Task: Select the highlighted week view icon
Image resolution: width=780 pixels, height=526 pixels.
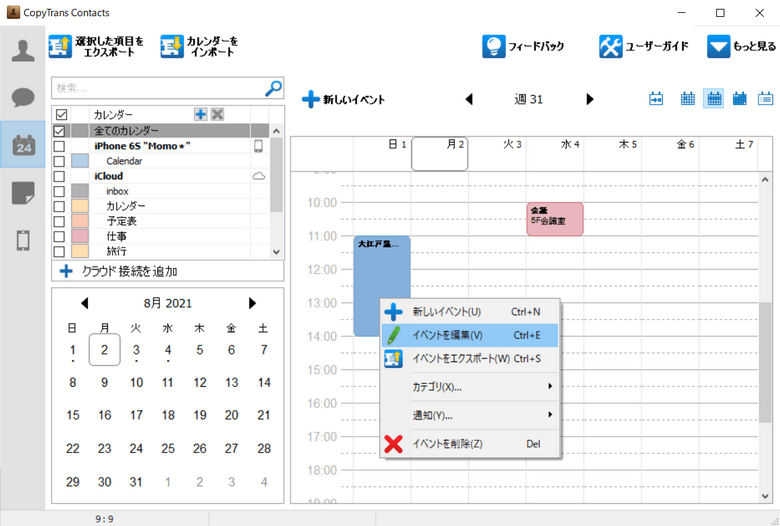Action: 714,99
